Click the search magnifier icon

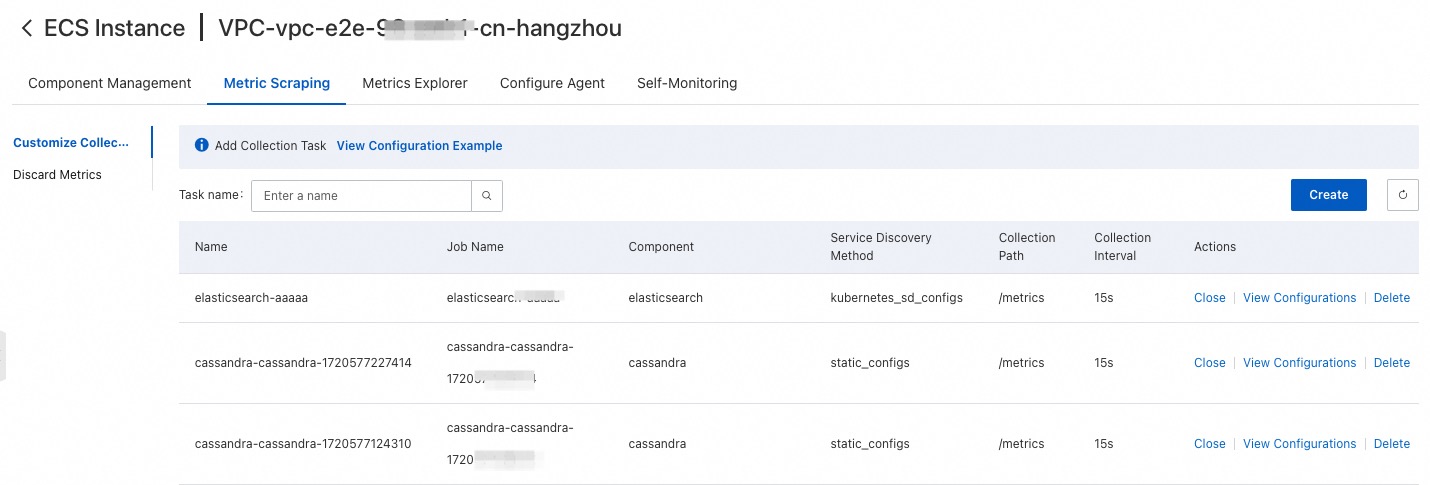[486, 196]
